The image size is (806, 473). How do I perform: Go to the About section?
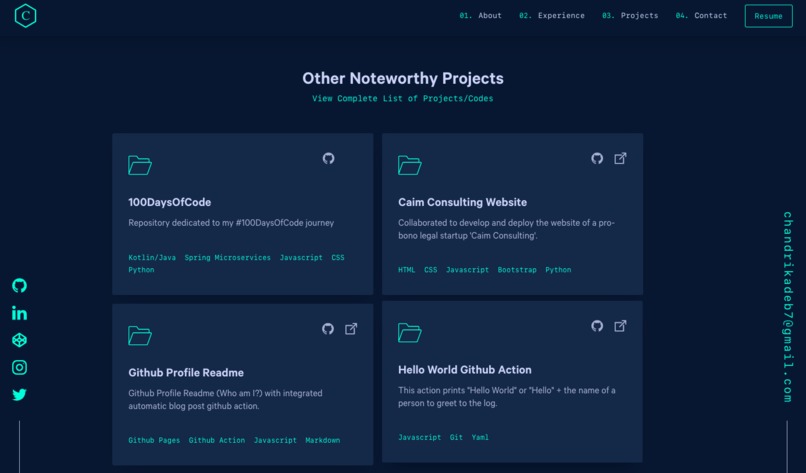tap(481, 15)
